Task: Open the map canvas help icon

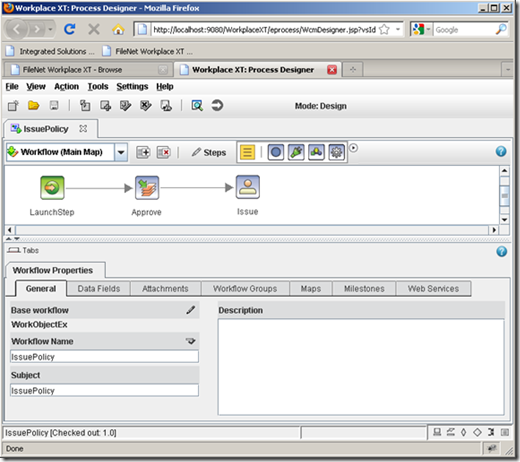Action: [x=501, y=151]
